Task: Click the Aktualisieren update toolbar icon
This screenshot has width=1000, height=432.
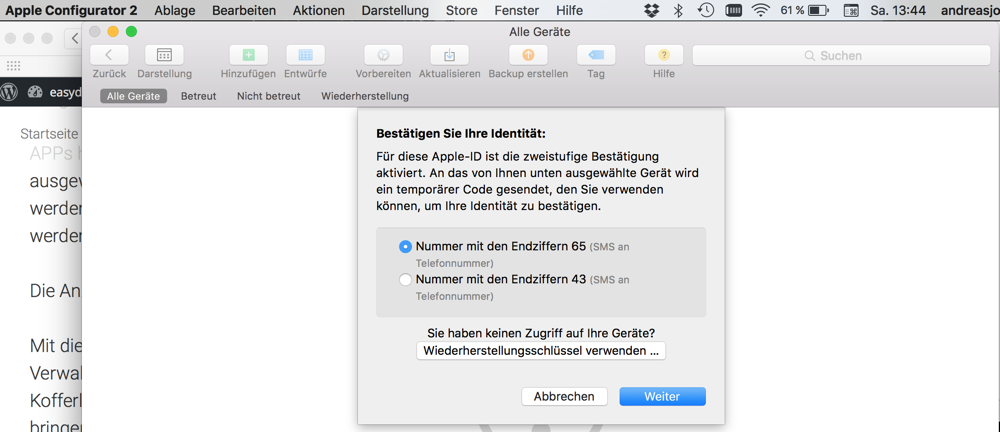Action: 450,55
